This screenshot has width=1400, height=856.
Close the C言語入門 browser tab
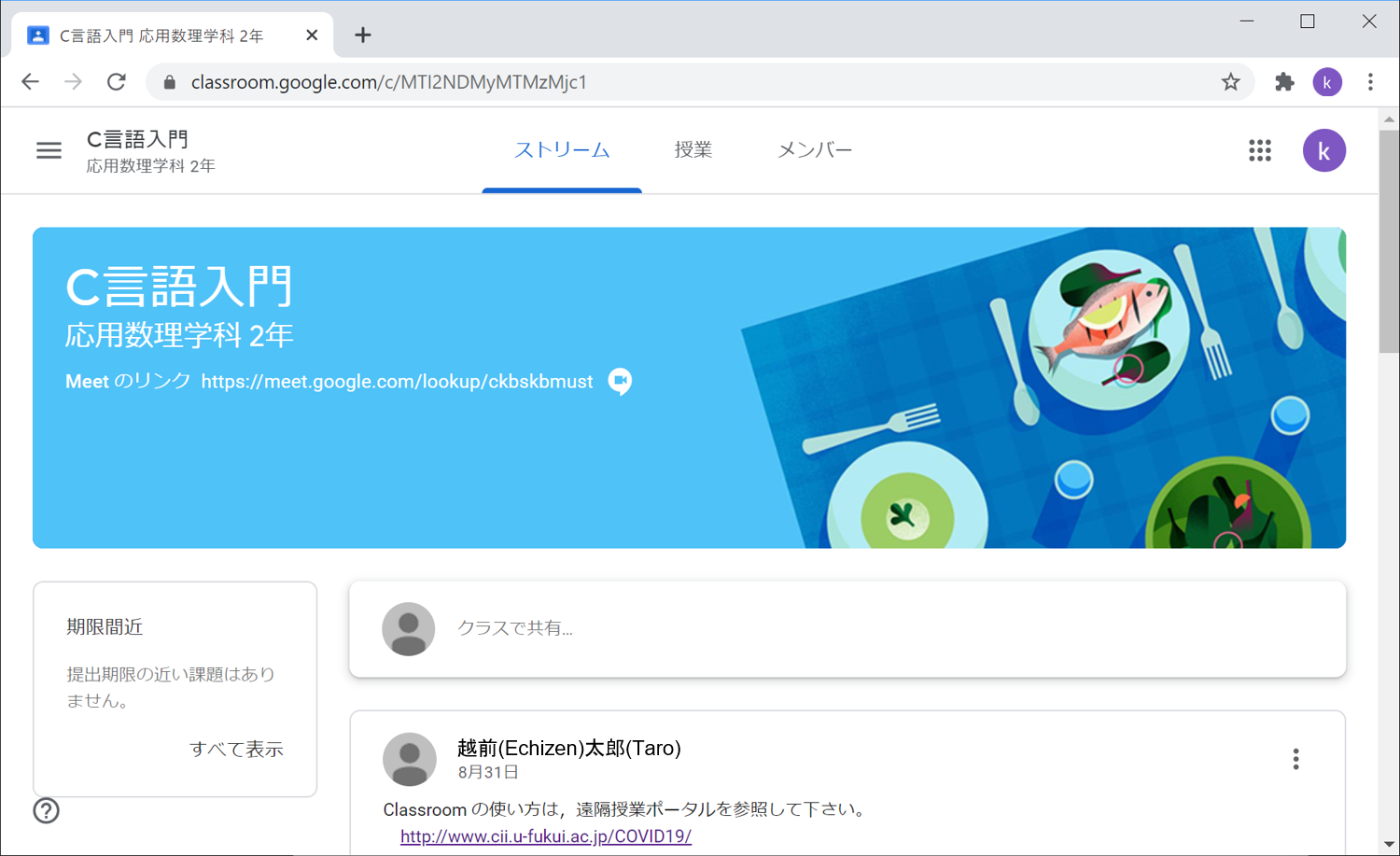(x=312, y=35)
